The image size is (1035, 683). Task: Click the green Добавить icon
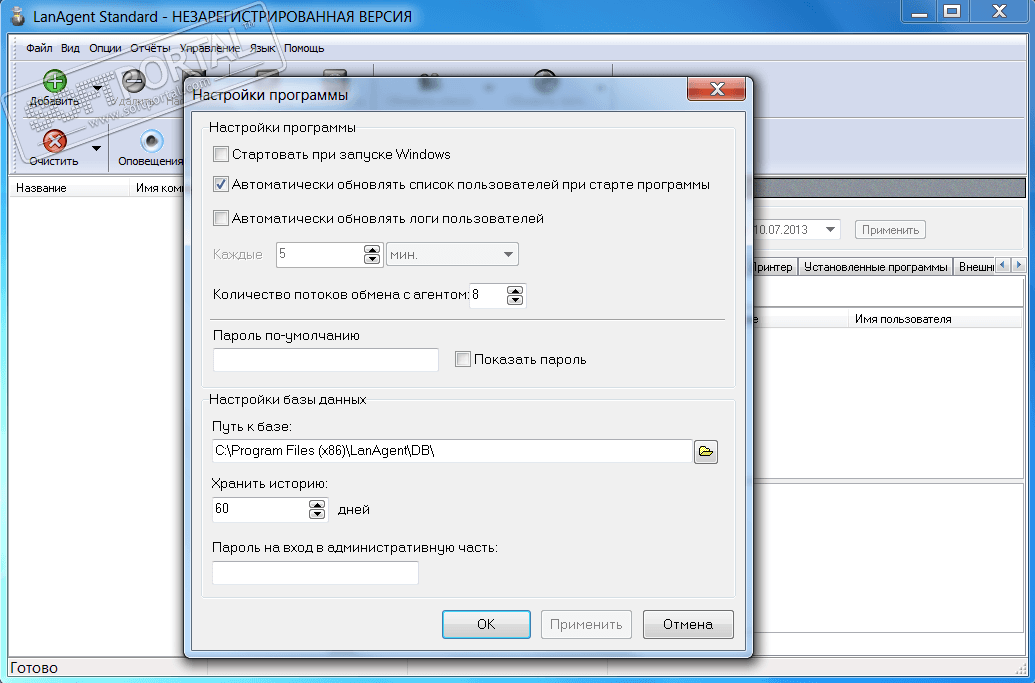coord(55,81)
